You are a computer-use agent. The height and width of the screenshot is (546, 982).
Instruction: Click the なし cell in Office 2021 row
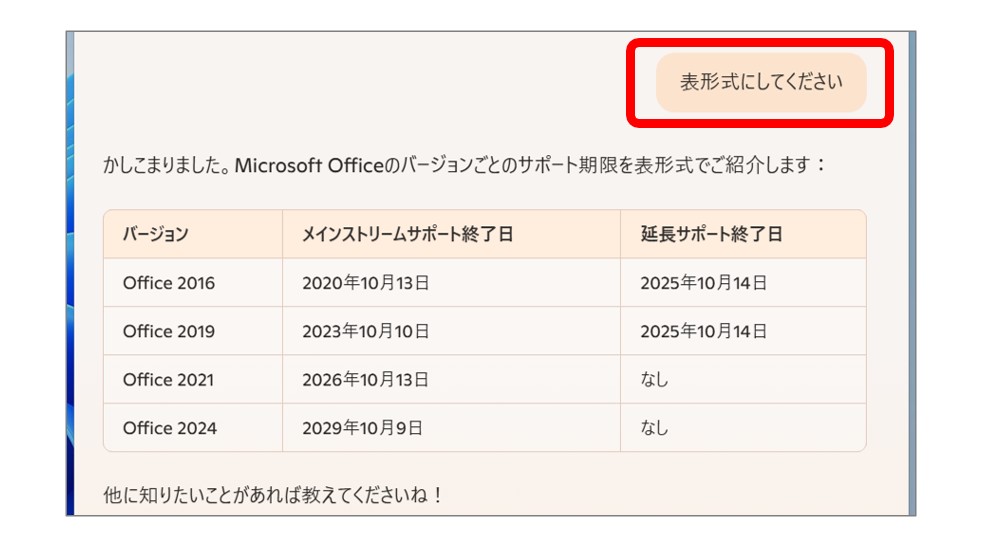pyautogui.click(x=743, y=379)
